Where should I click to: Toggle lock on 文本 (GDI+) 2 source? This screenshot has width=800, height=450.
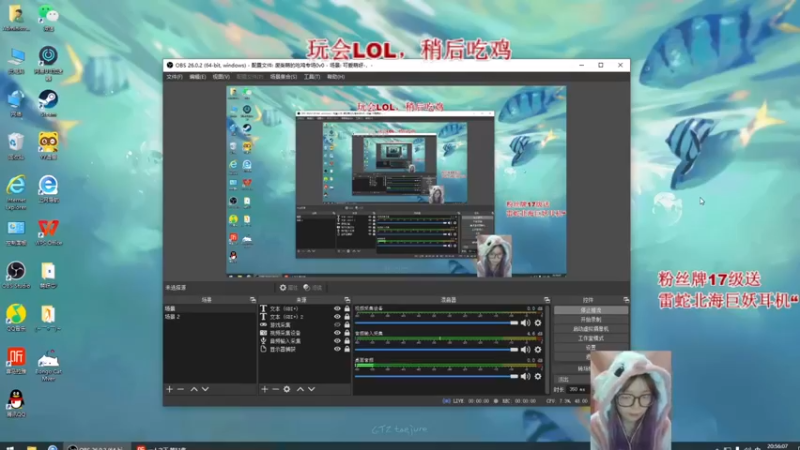tap(347, 317)
